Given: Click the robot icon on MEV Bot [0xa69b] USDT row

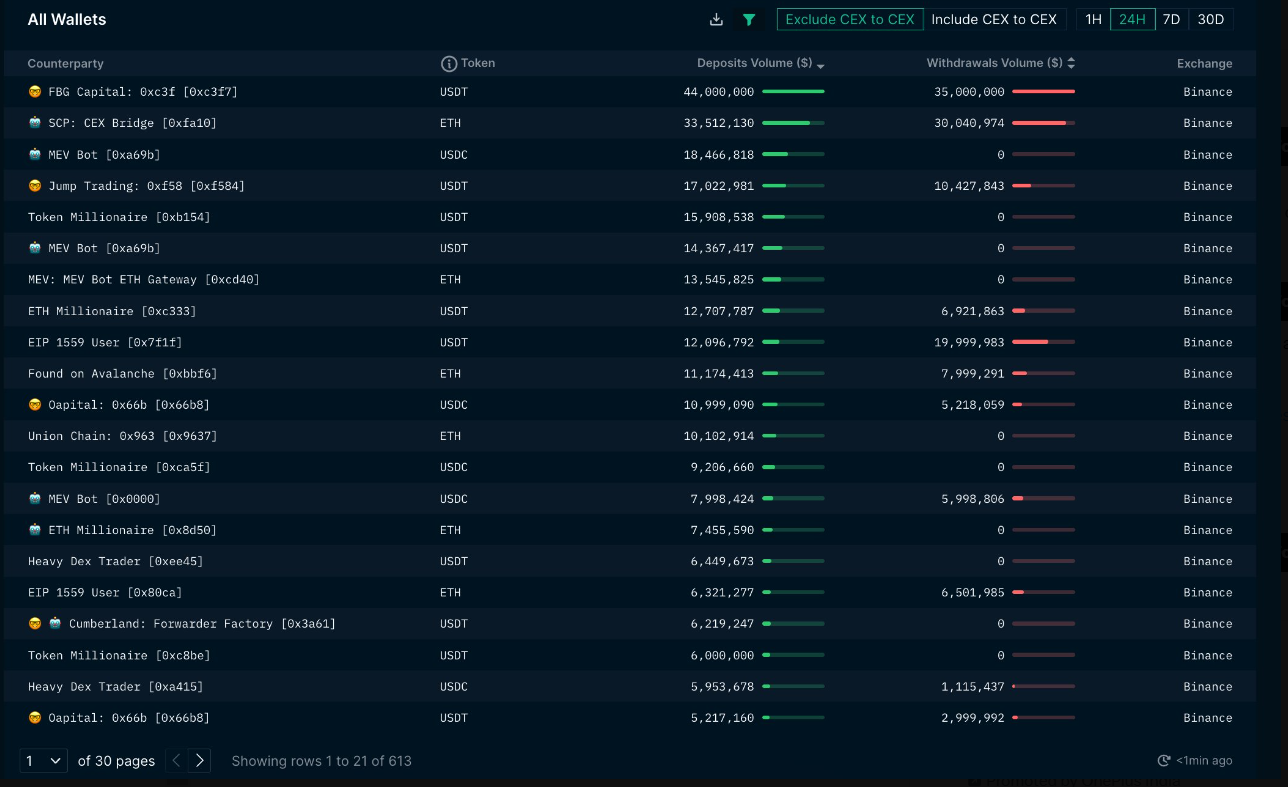Looking at the screenshot, I should pyautogui.click(x=35, y=248).
